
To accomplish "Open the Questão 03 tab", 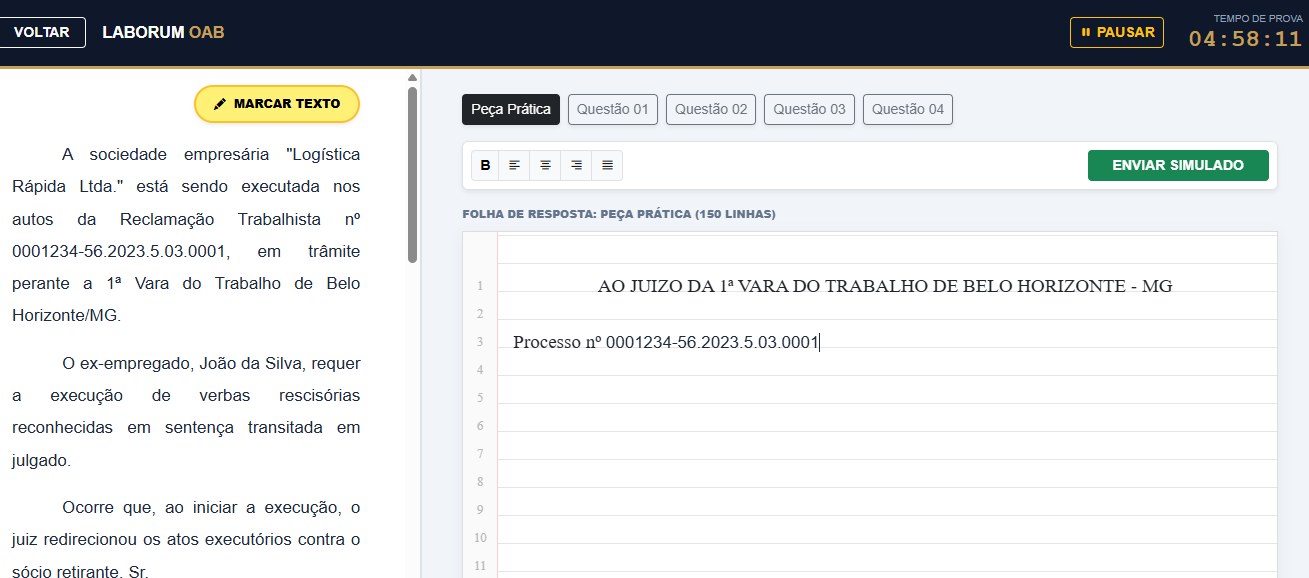I will coord(809,109).
